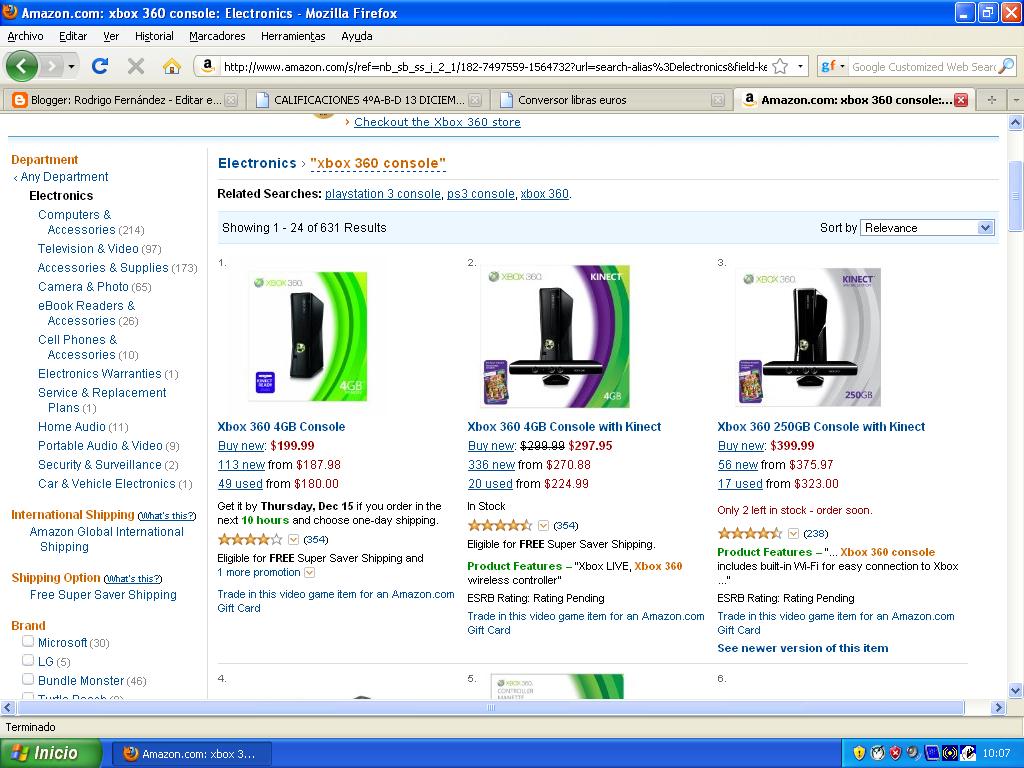1024x768 pixels.
Task: Open the Home page icon
Action: [172, 66]
